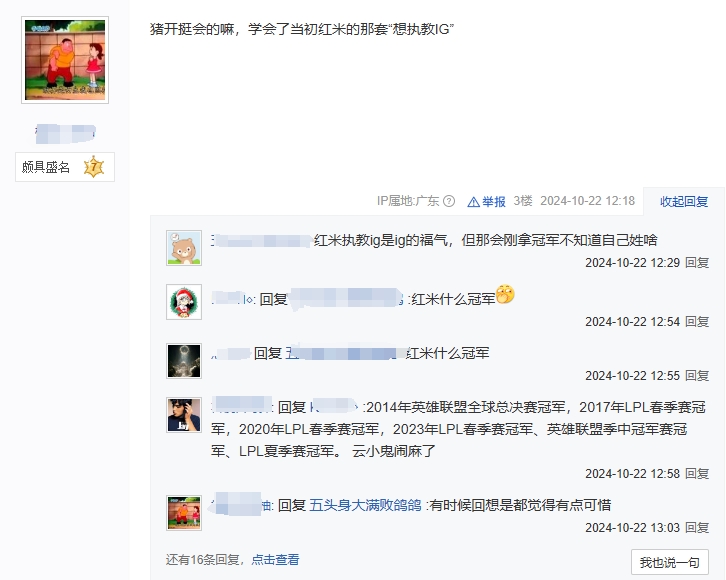
Task: Collapse replies with 收起回复
Action: pos(684,201)
